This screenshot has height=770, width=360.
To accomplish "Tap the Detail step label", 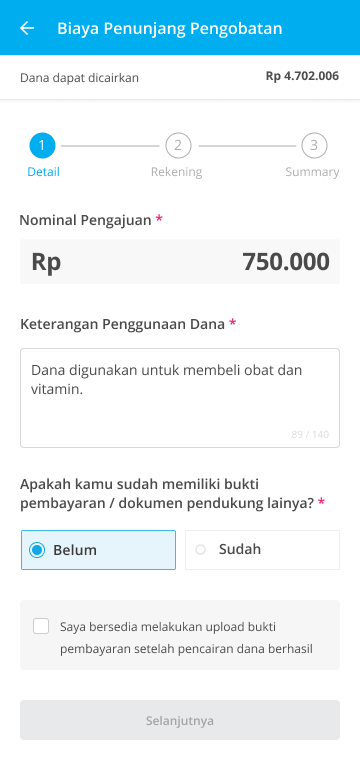I will pos(43,172).
